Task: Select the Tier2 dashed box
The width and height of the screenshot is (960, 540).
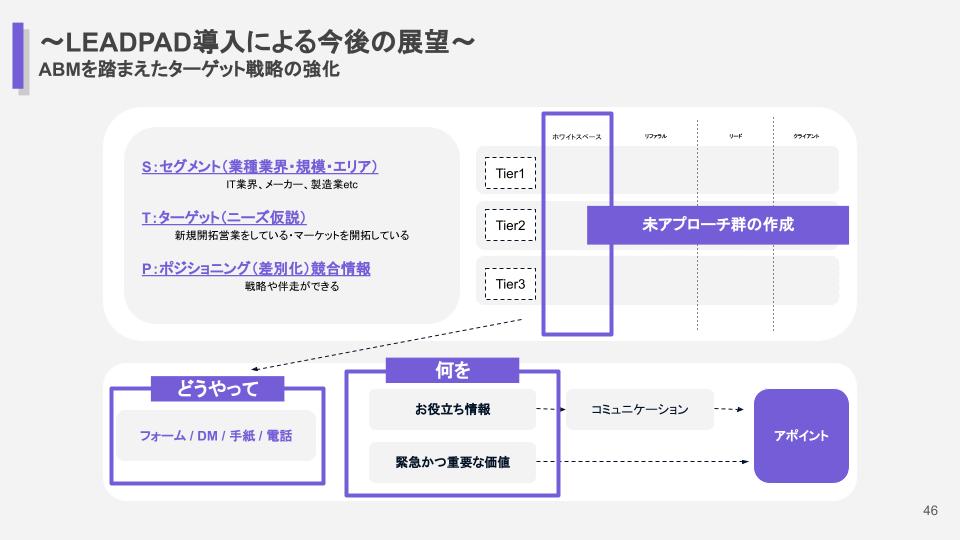Action: tap(510, 225)
